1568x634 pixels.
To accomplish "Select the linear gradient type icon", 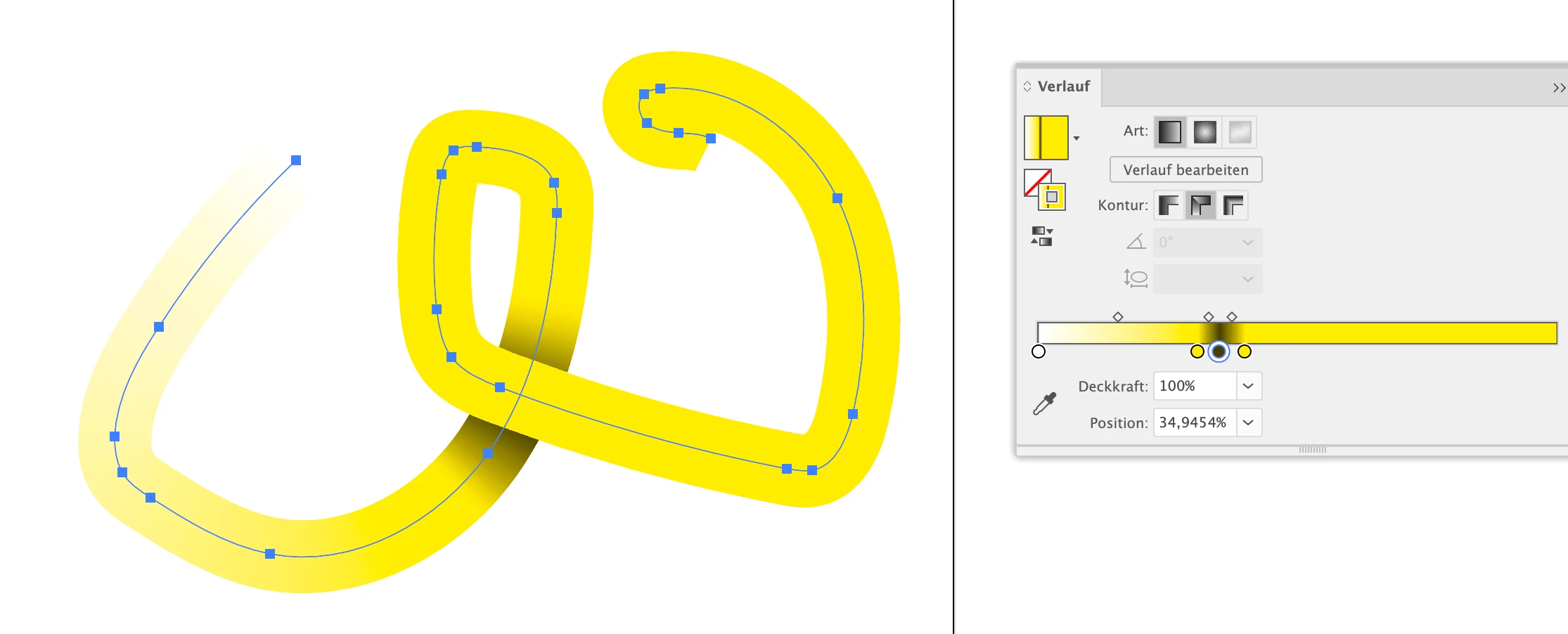I will [1170, 132].
